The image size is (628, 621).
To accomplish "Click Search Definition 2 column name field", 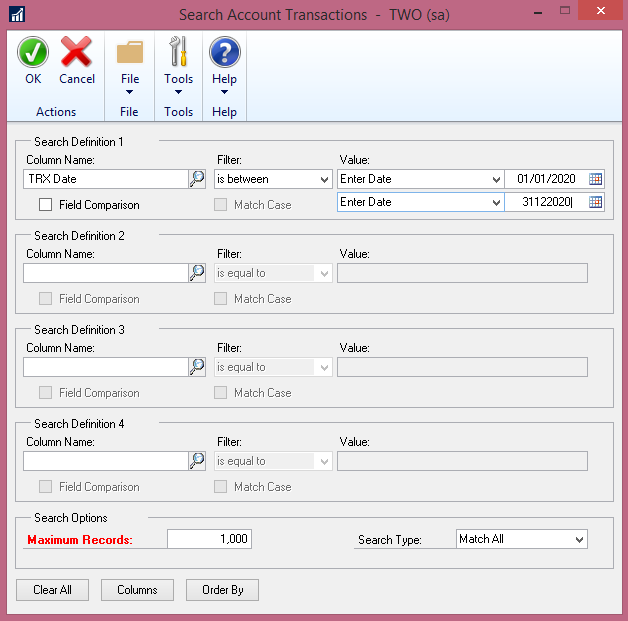I will pos(106,273).
